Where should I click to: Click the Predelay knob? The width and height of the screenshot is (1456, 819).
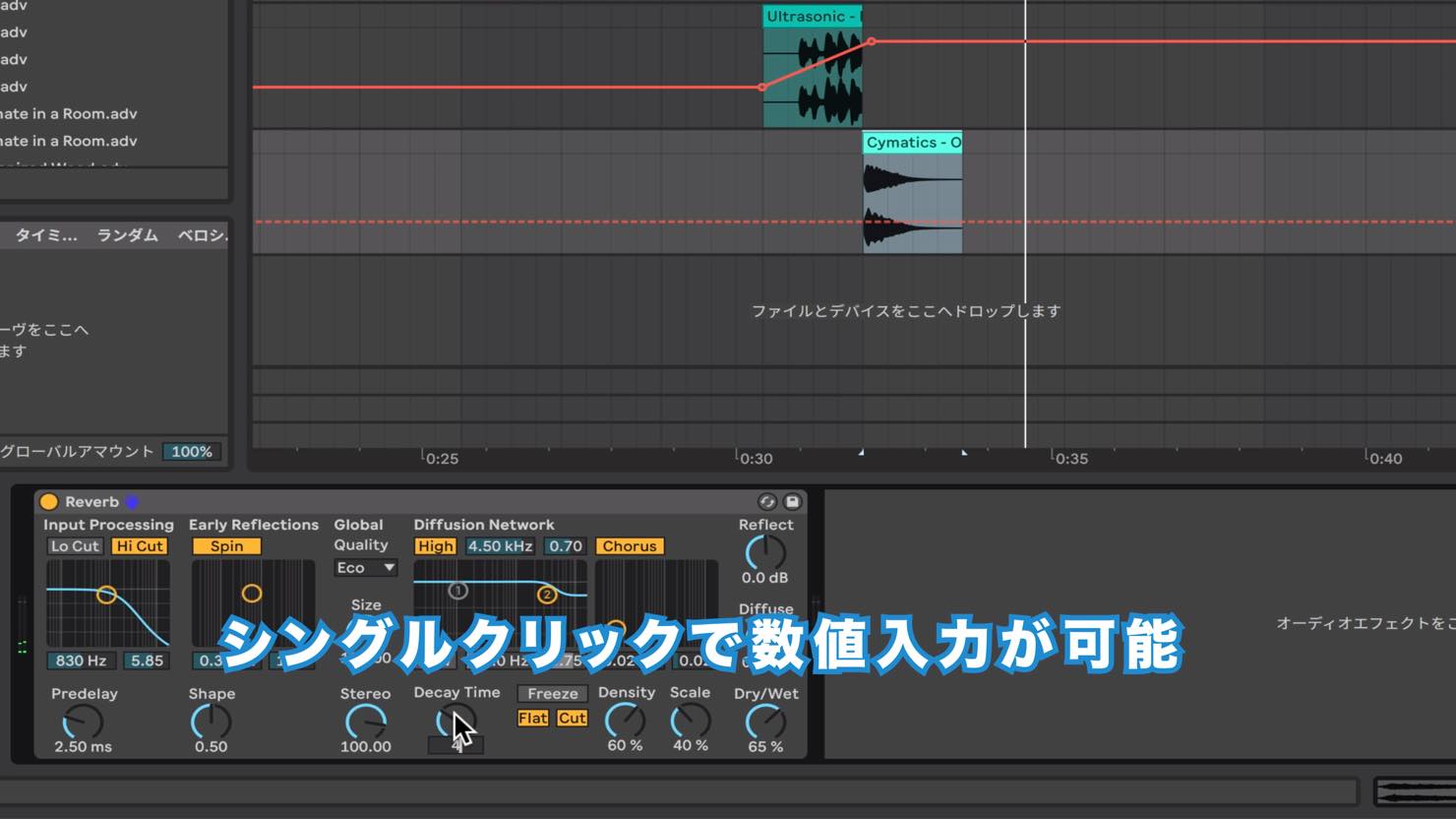pos(84,723)
